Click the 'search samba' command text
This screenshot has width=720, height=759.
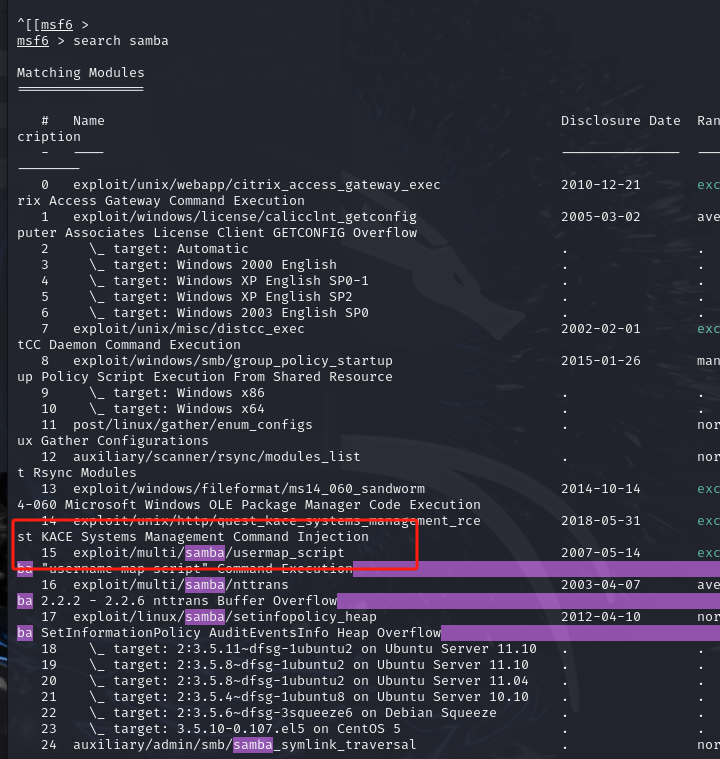point(121,41)
